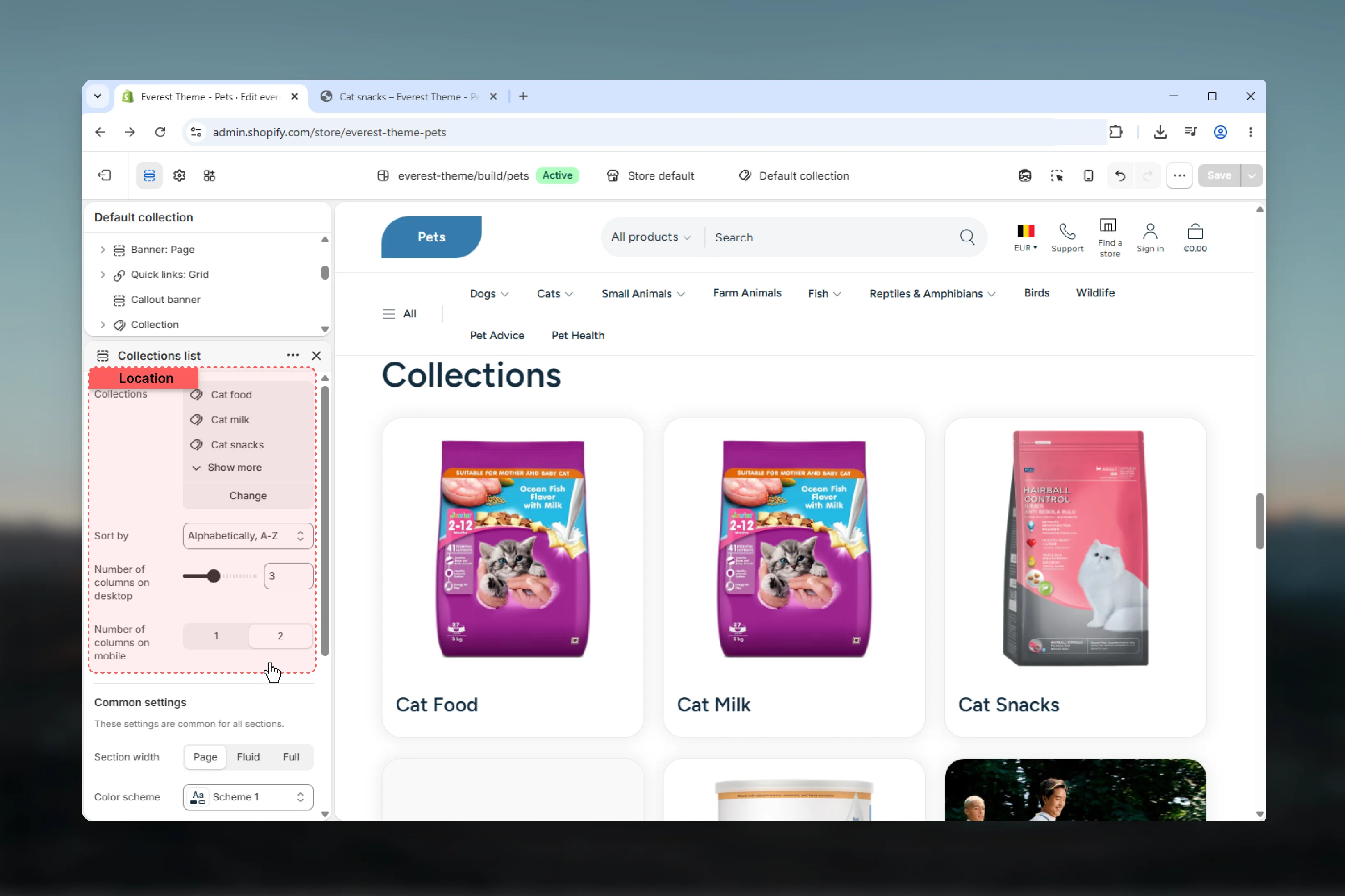Click the browser address bar URL
Viewport: 1345px width, 896px height.
pos(329,132)
